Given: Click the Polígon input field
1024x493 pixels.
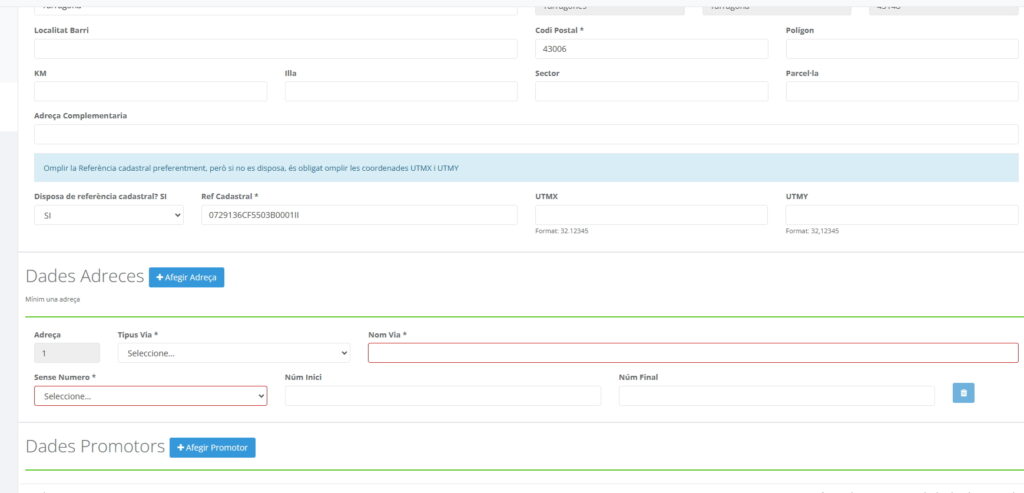Looking at the screenshot, I should click(x=901, y=49).
